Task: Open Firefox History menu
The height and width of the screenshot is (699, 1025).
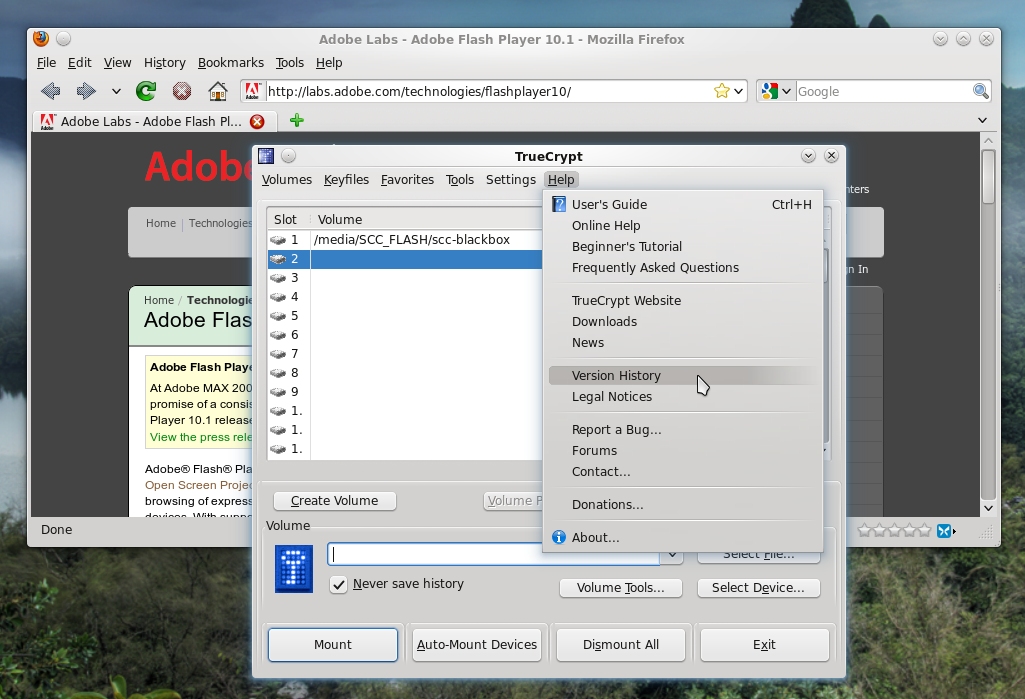Action: (165, 63)
